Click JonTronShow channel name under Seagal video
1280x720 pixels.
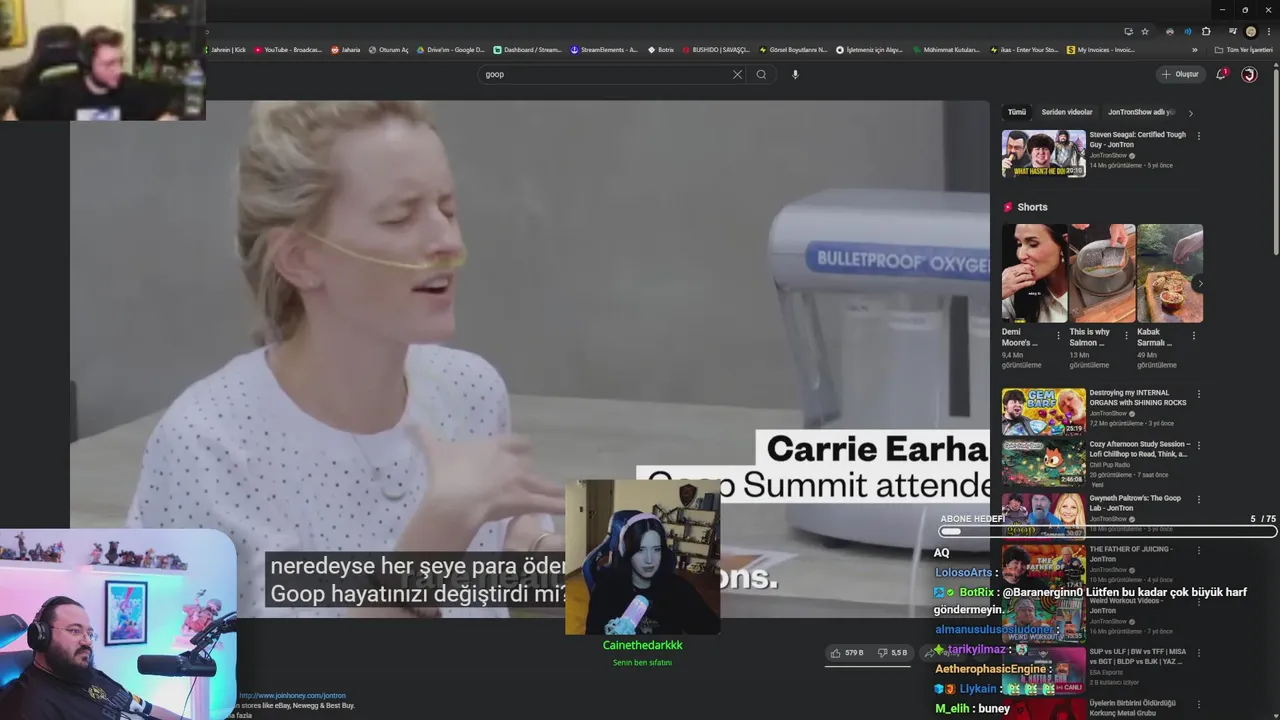point(1109,155)
